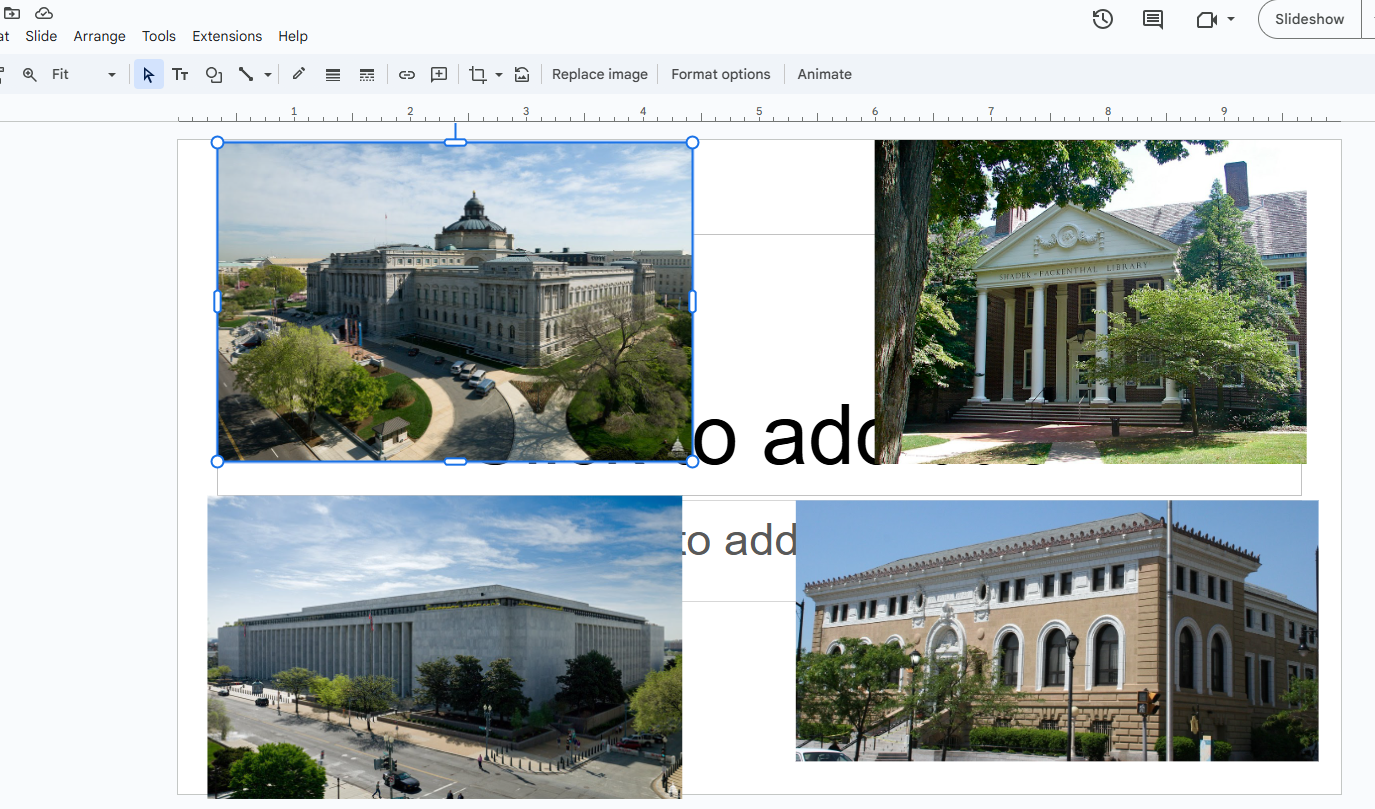Open Format options for the image
The width and height of the screenshot is (1375, 809).
721,74
